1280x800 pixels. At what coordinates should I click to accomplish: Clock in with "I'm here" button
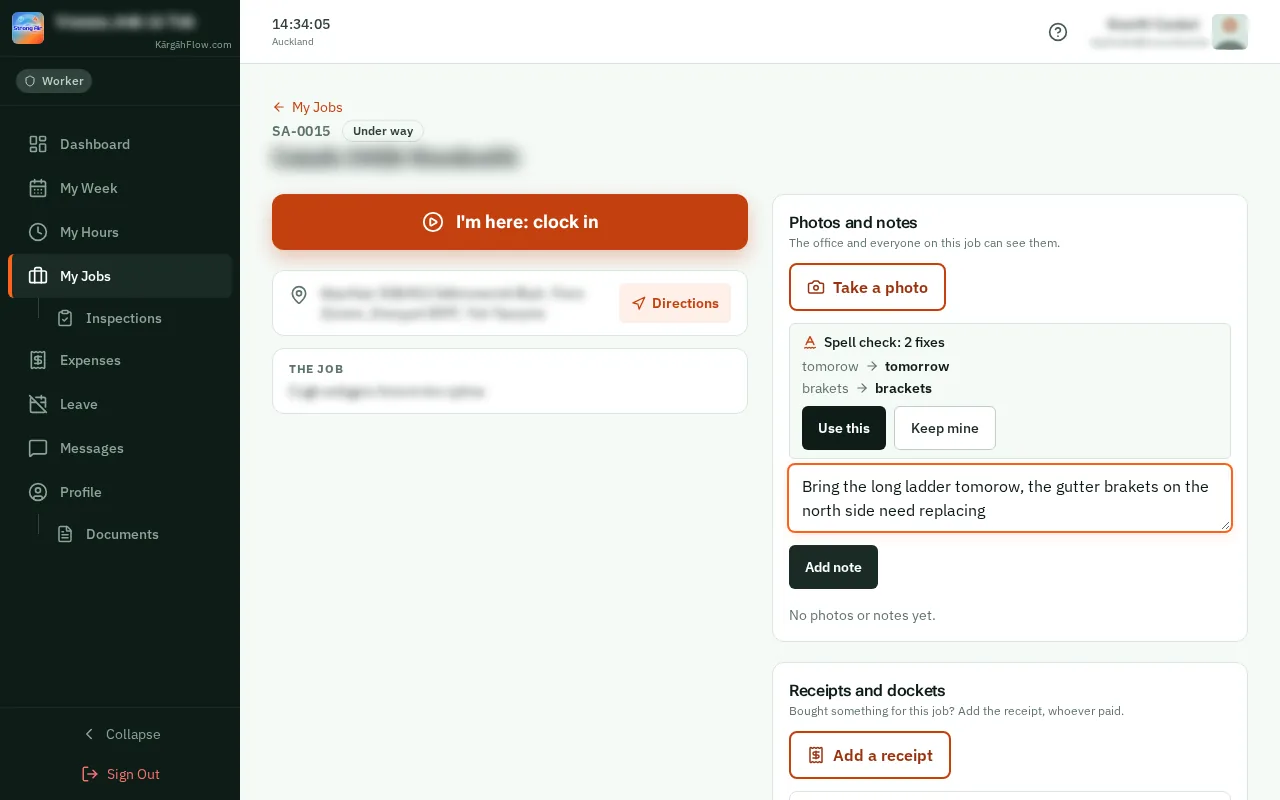coord(510,222)
